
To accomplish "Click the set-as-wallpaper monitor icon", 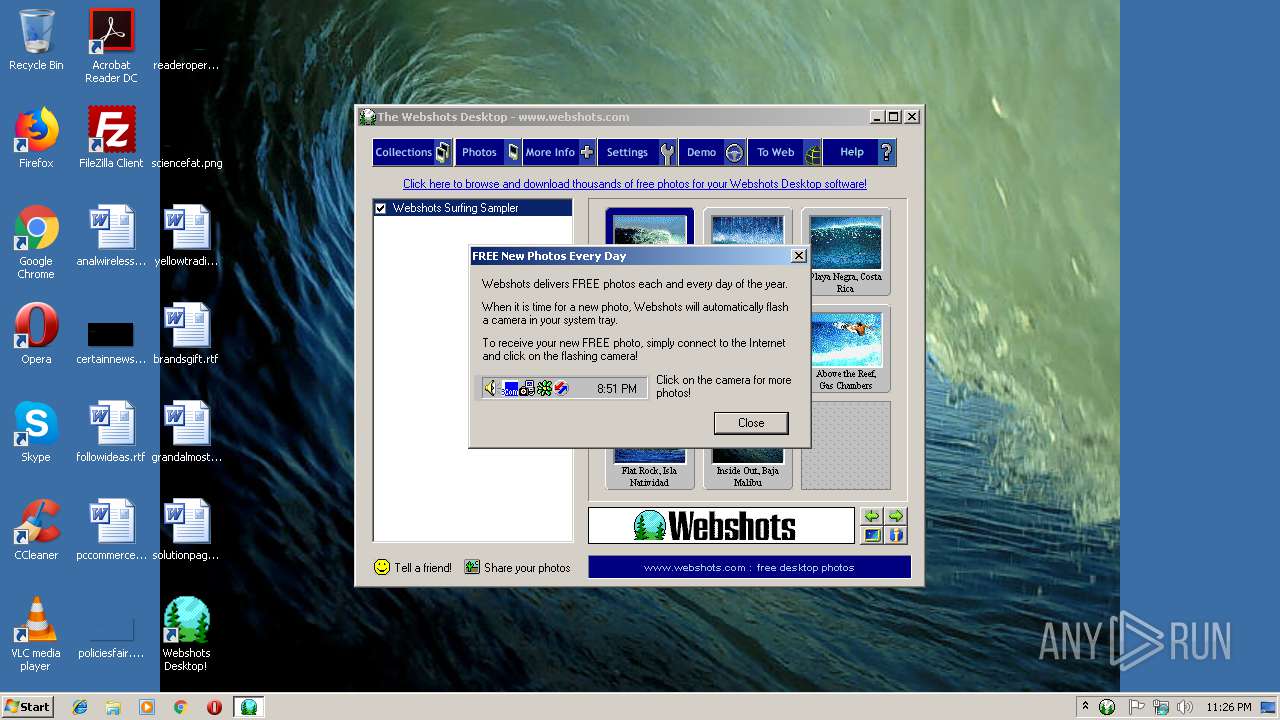I will click(872, 535).
